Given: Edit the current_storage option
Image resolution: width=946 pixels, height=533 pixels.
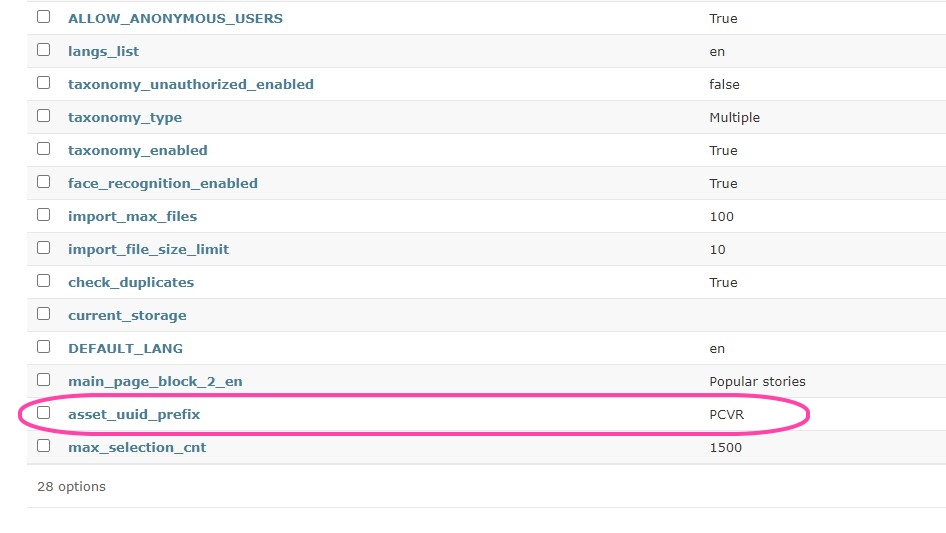Looking at the screenshot, I should point(127,316).
